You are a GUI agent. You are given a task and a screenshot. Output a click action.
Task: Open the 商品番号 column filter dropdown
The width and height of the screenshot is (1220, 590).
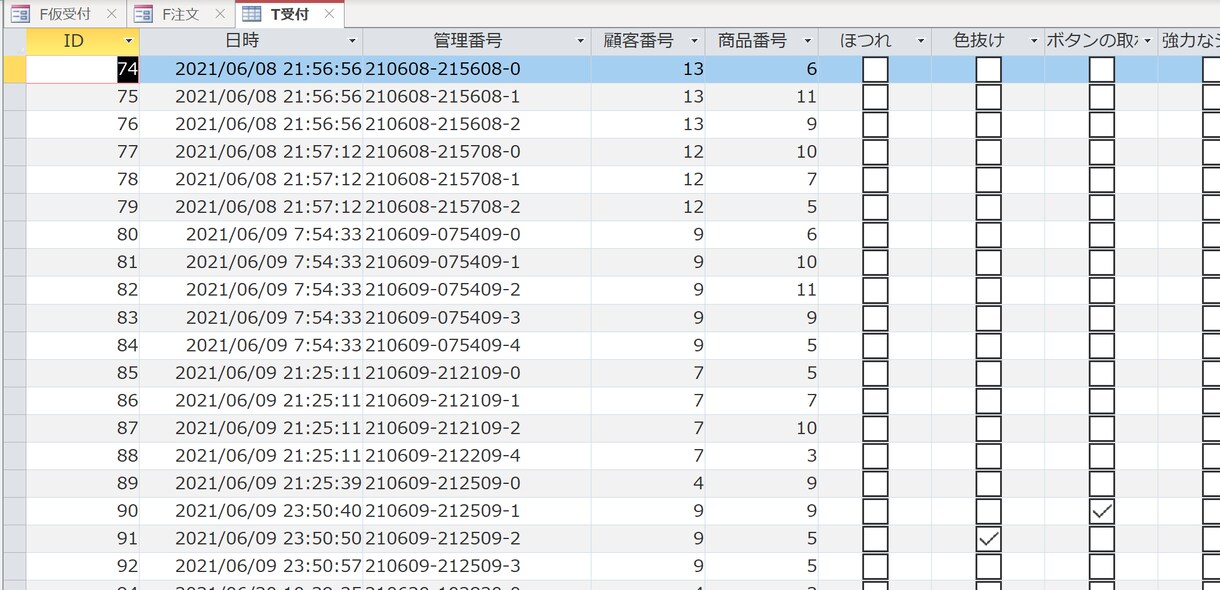click(807, 41)
